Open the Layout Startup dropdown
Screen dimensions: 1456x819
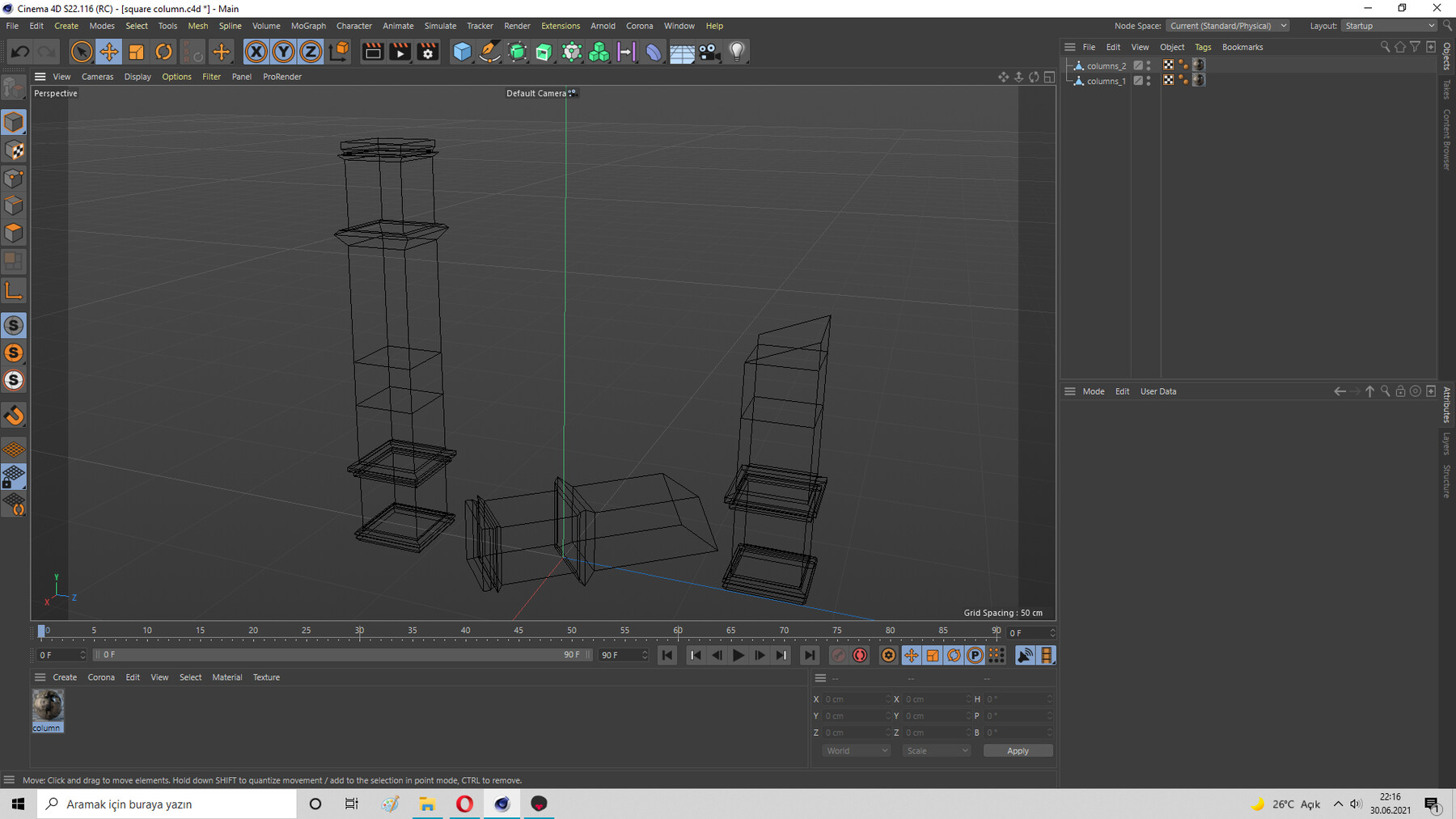click(1389, 26)
